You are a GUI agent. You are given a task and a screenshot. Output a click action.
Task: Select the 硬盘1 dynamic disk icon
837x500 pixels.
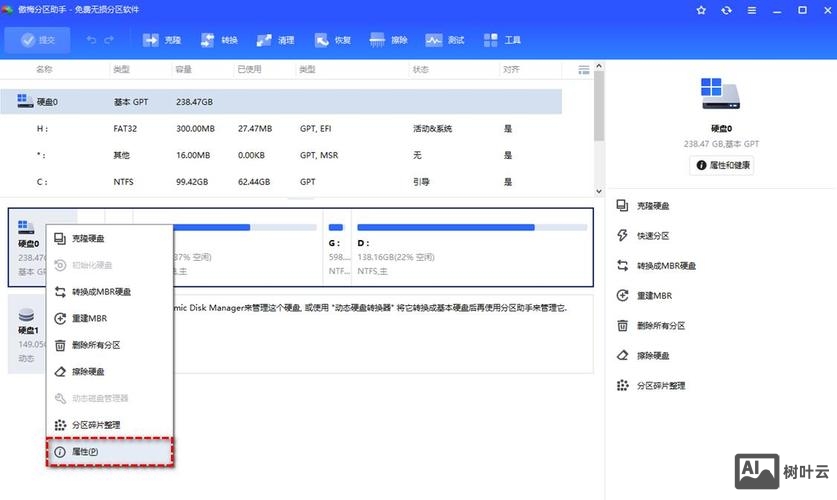[x=26, y=315]
